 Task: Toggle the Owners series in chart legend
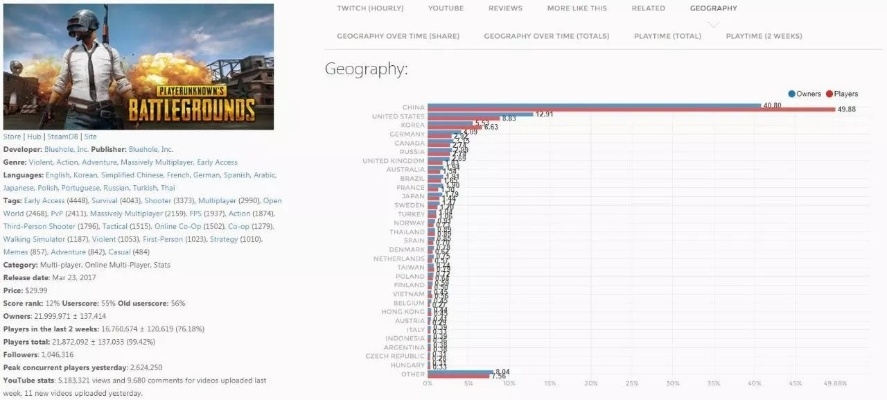click(x=806, y=93)
